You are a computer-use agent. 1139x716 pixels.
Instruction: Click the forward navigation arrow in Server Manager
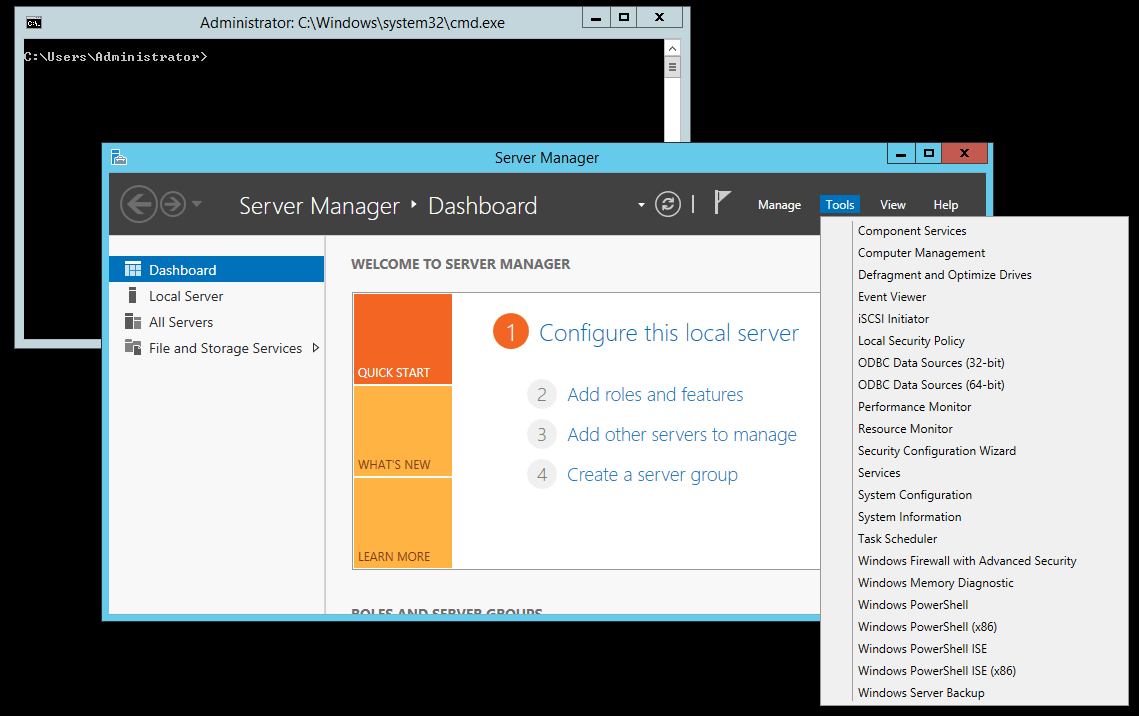173,205
